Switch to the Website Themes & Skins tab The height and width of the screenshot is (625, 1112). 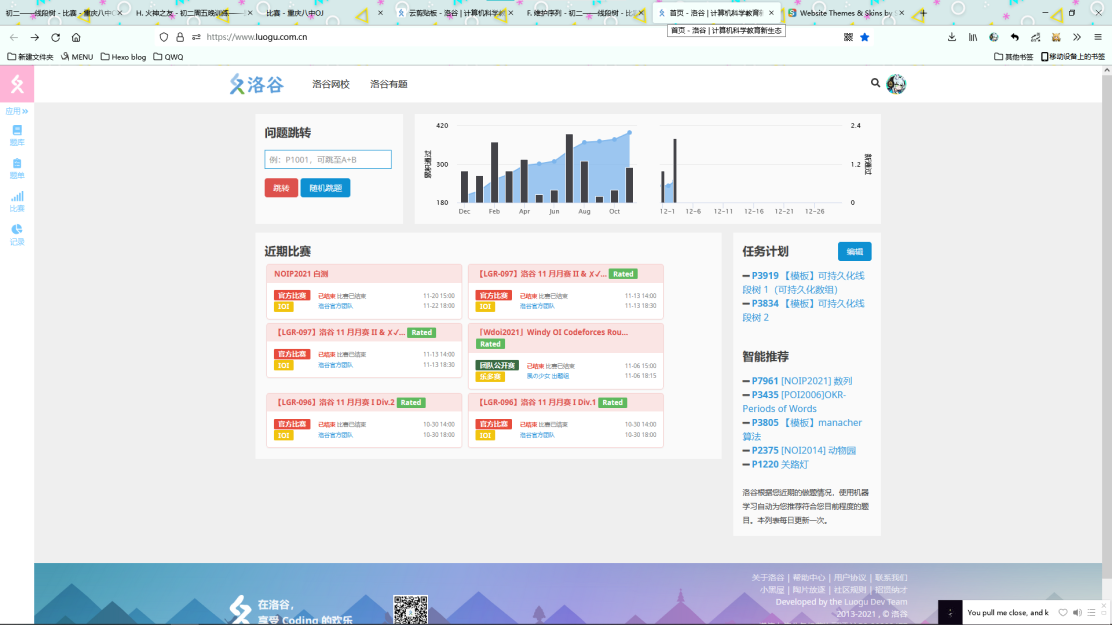pyautogui.click(x=845, y=13)
